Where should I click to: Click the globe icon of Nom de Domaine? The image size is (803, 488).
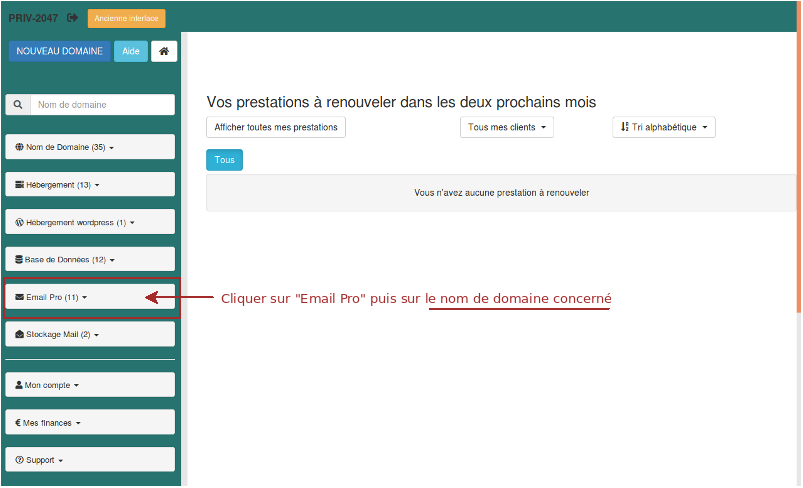19,147
